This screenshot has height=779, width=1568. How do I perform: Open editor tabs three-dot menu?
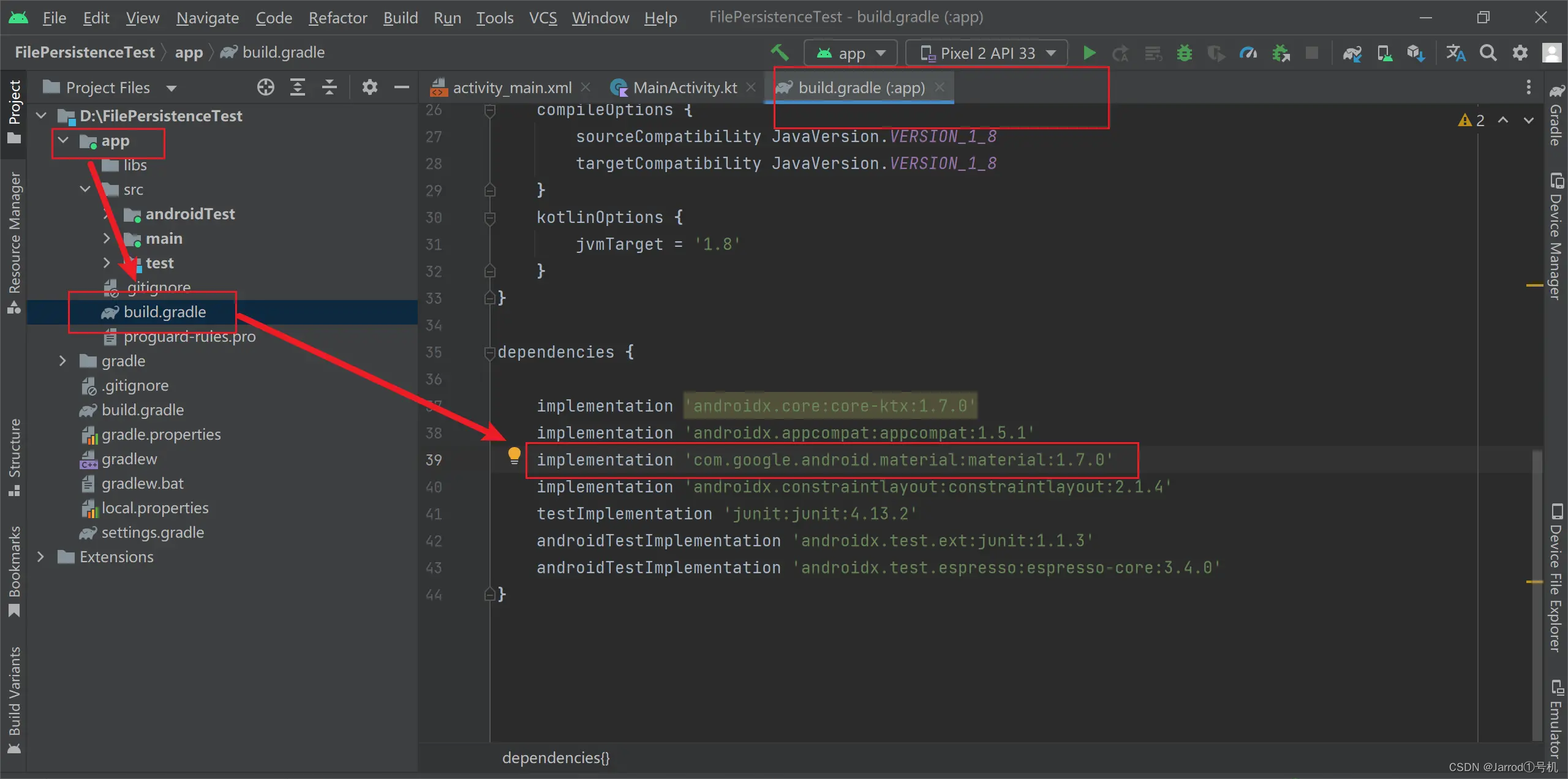coord(1529,88)
